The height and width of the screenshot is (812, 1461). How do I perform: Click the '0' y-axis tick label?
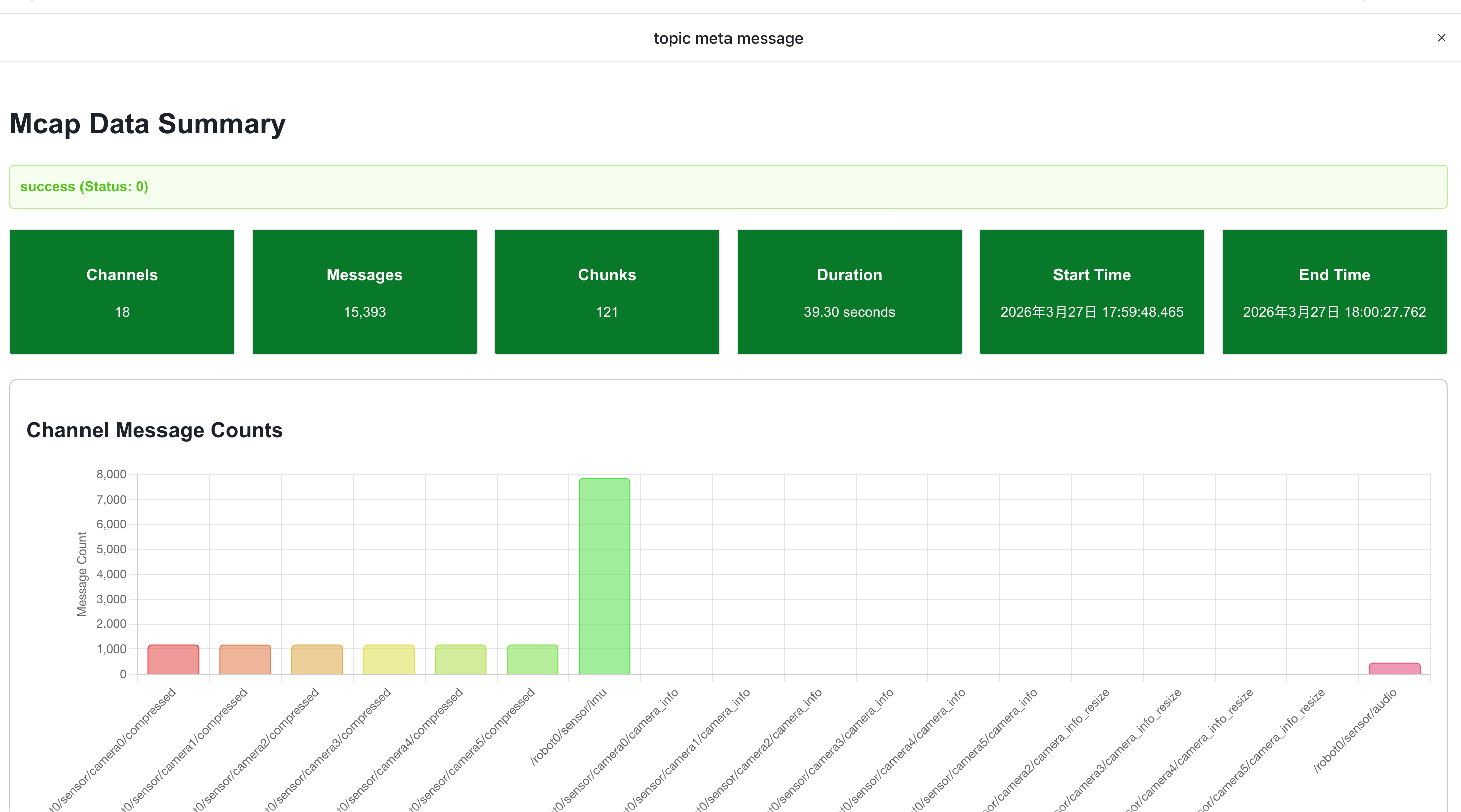(x=123, y=674)
